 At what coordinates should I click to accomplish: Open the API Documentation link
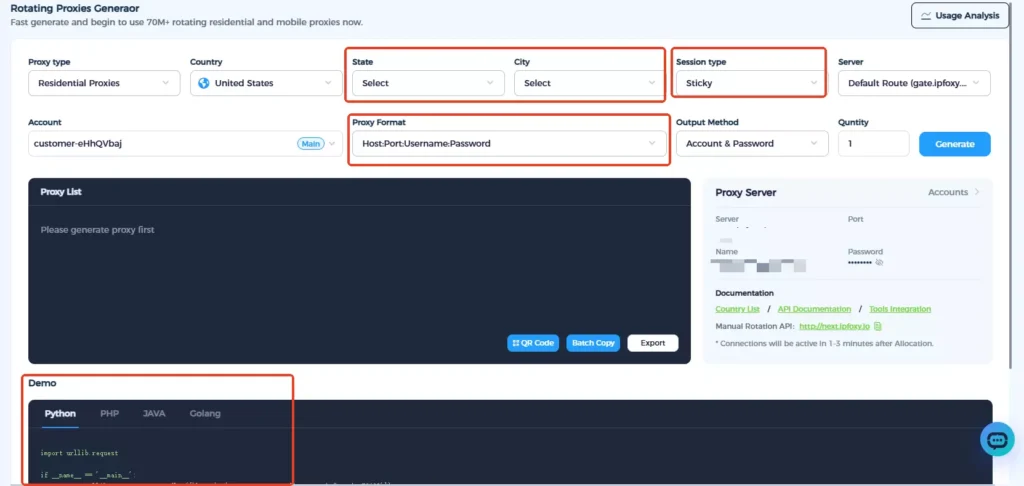[814, 309]
